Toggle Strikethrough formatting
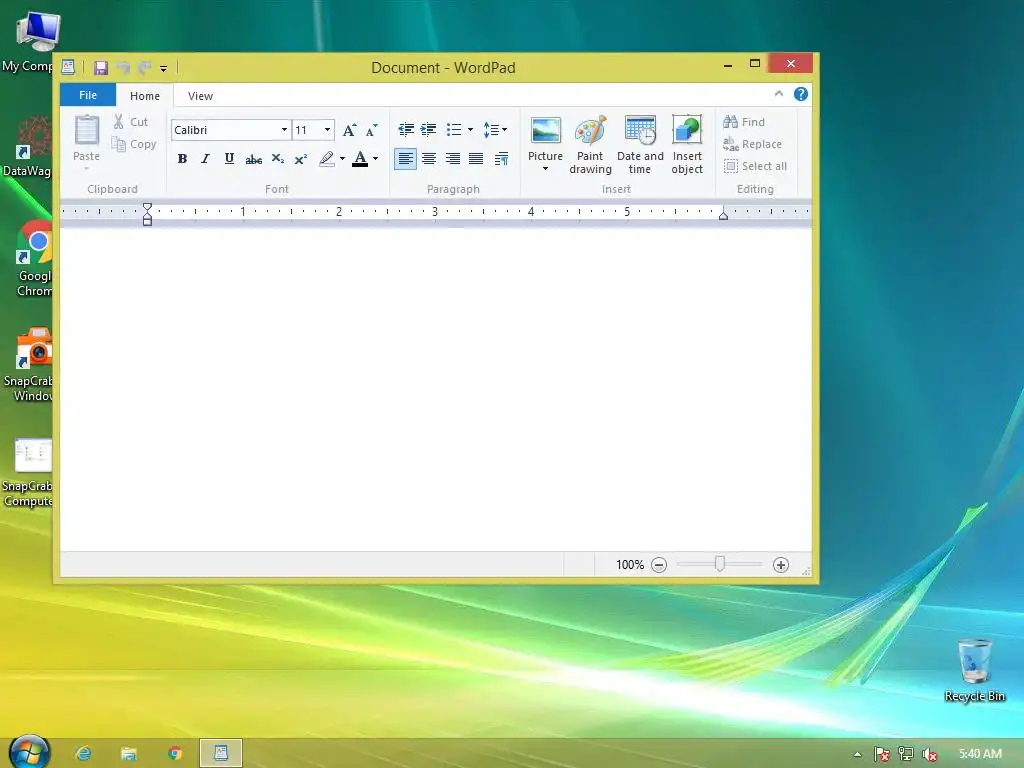This screenshot has width=1024, height=768. pos(253,159)
